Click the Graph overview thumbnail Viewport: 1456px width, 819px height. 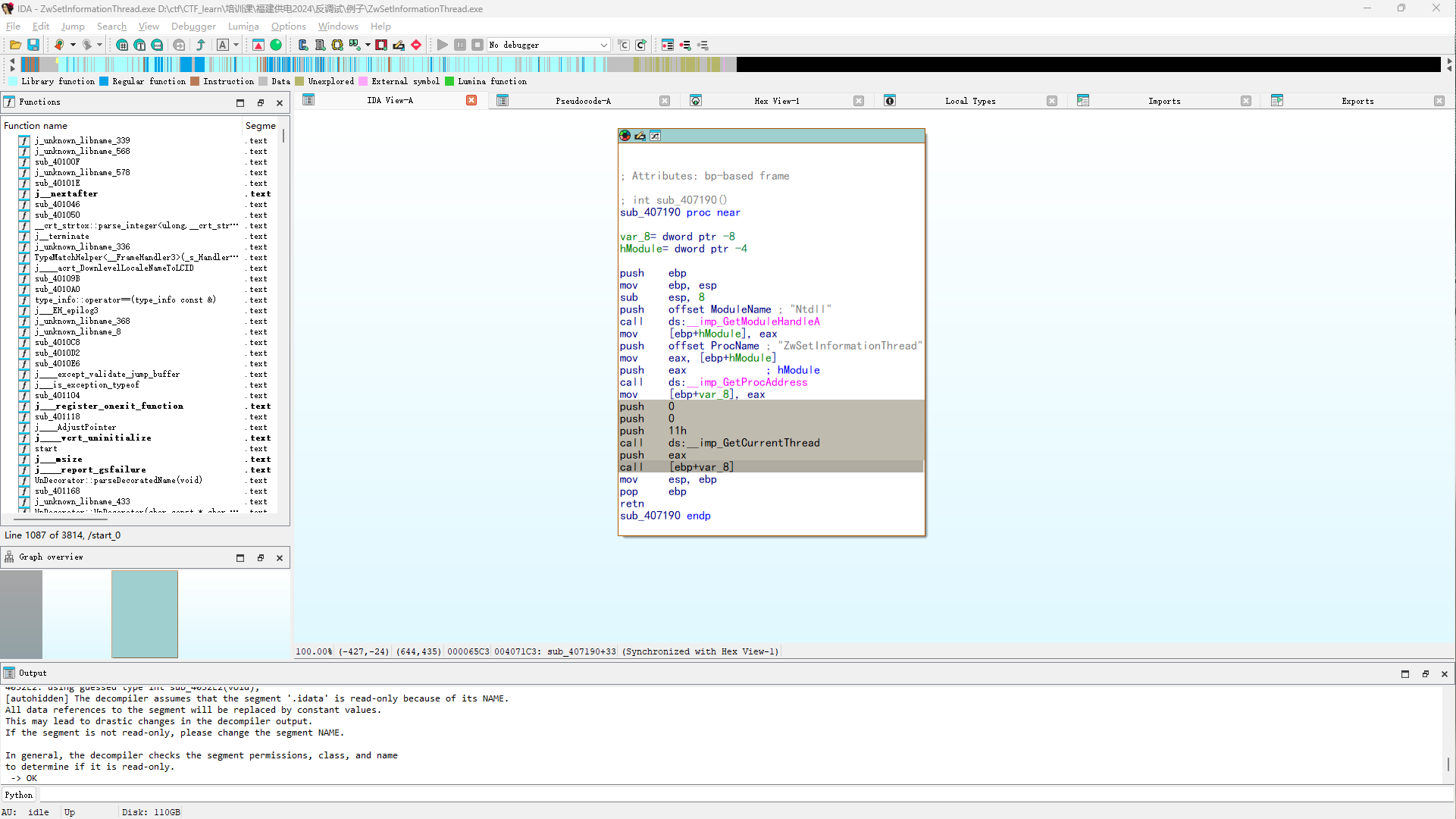pyautogui.click(x=144, y=614)
